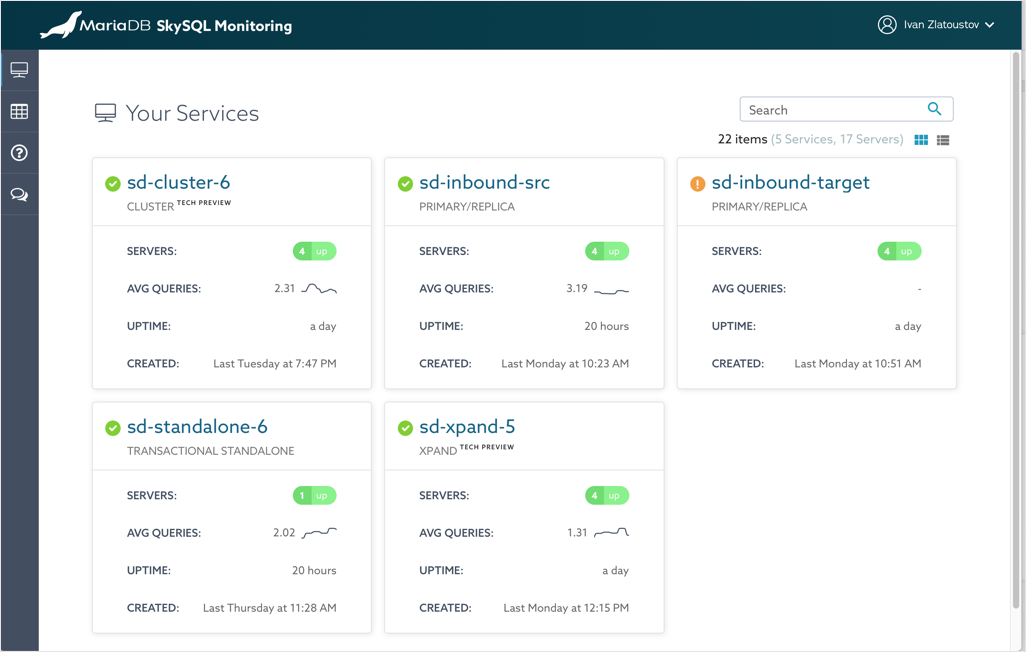The height and width of the screenshot is (652, 1026).
Task: Click the green status icon on sd-xpand-5
Action: [x=405, y=426]
